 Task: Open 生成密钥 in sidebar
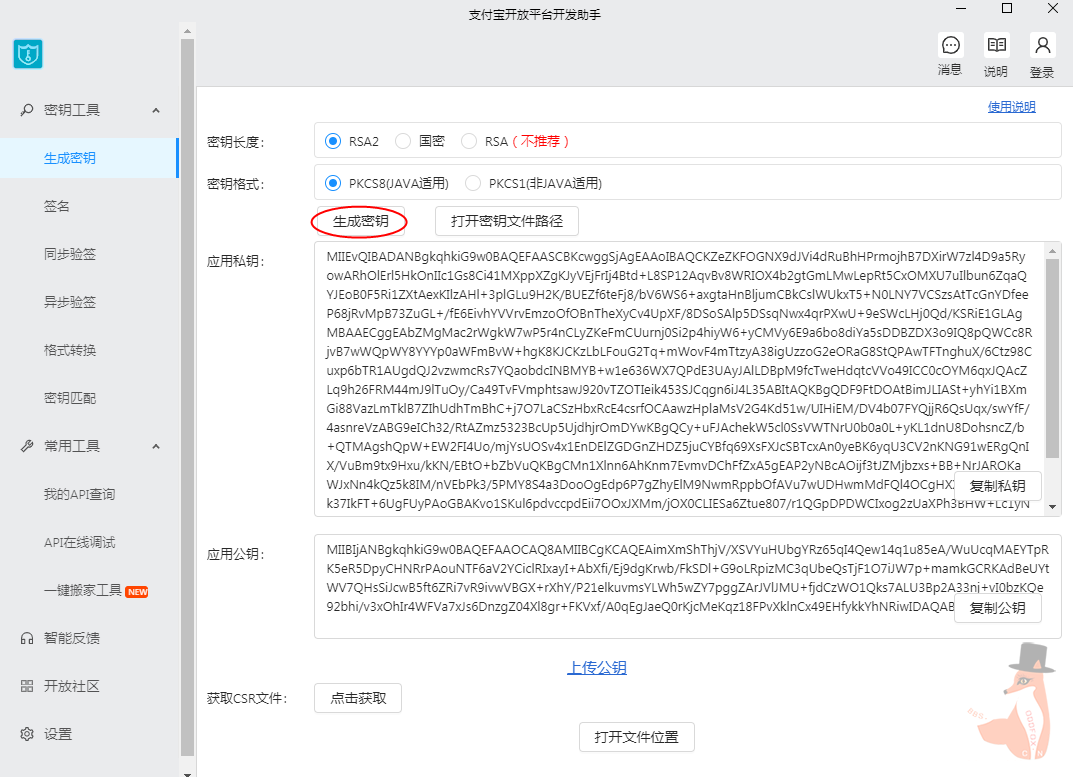point(88,158)
